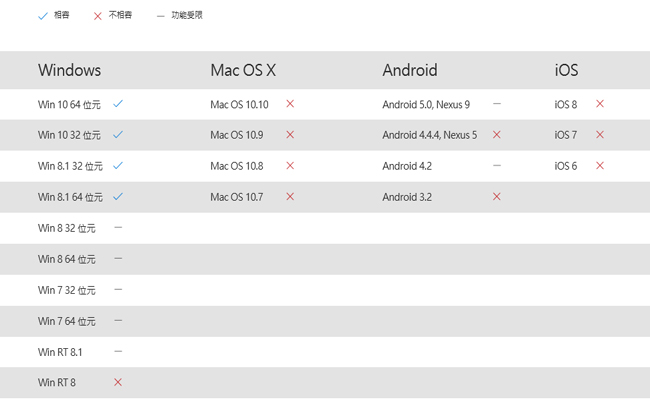This screenshot has height=400, width=650.
Task: Click the Win 10 32 位元 row label
Action: point(69,135)
